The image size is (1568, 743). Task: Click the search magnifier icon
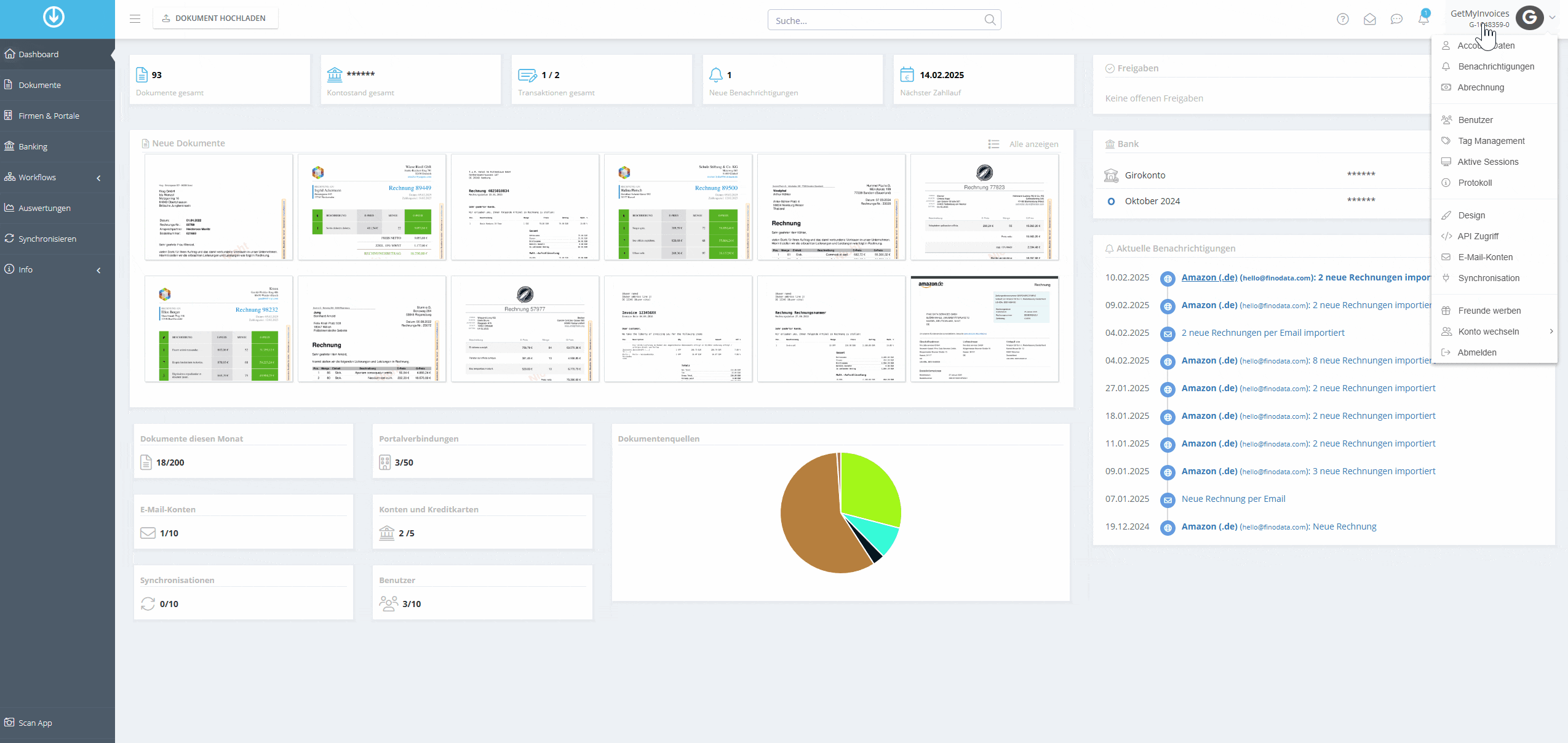(x=990, y=20)
